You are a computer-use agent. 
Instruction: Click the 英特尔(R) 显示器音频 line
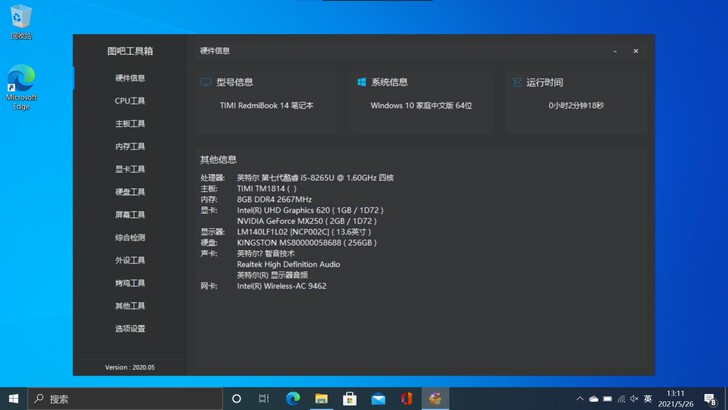click(x=272, y=275)
